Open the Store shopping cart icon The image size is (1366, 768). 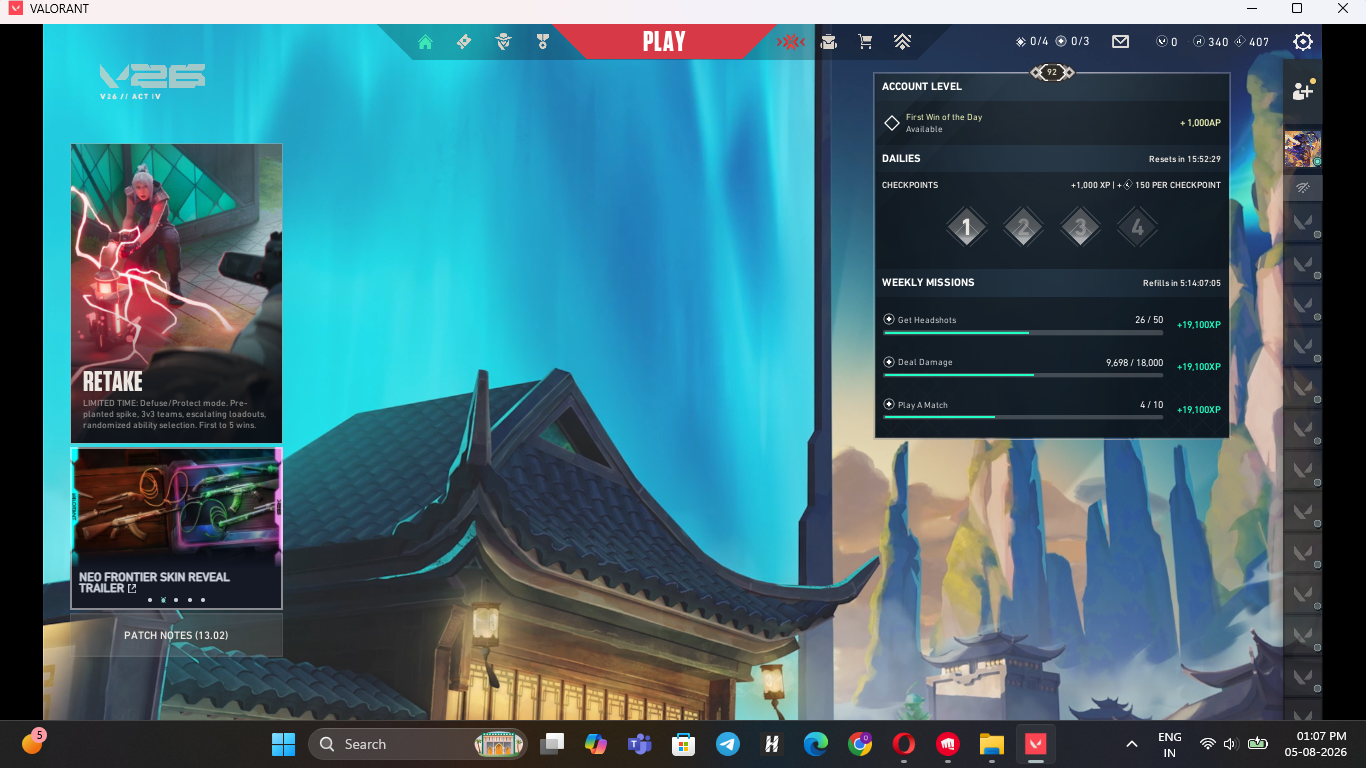865,42
